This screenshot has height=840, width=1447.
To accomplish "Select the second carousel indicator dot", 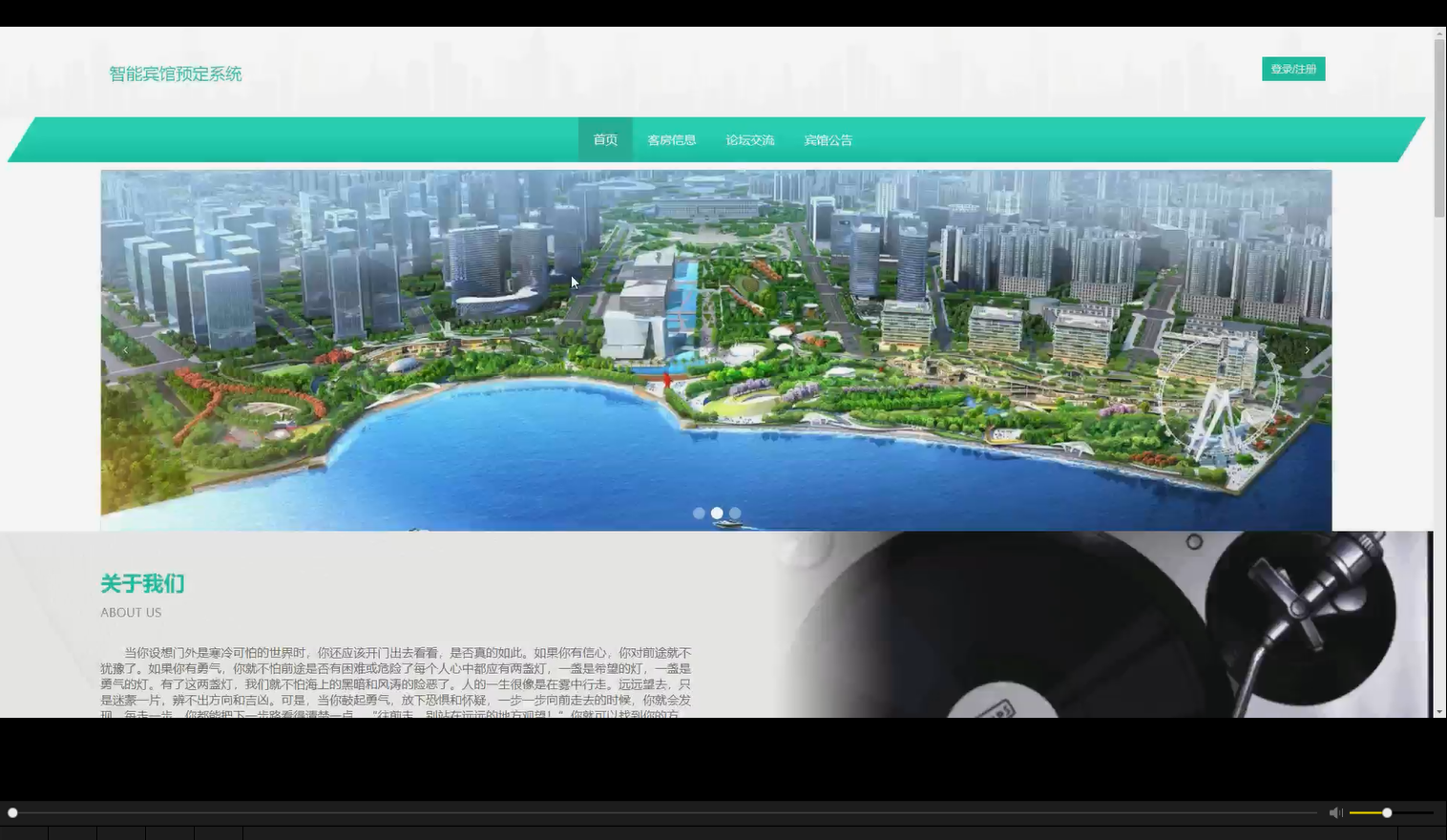I will tap(717, 514).
